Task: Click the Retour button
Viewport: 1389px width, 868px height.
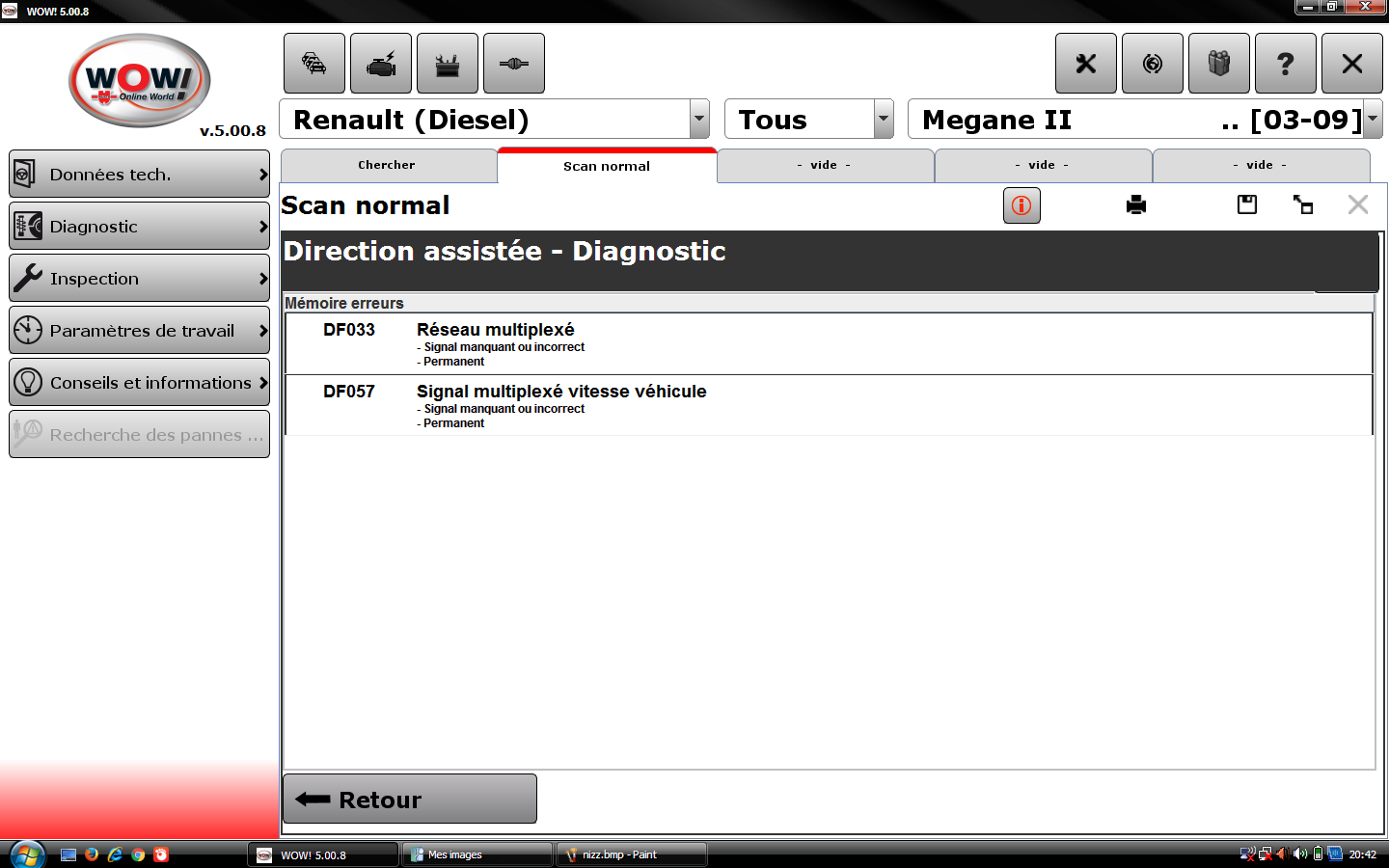Action: click(410, 799)
